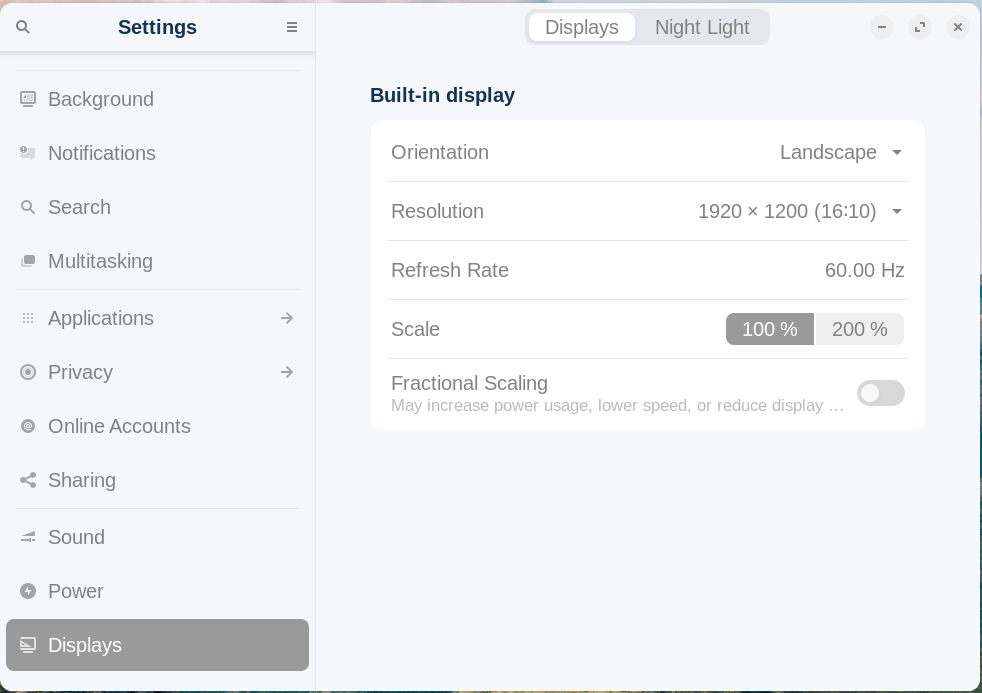Click the Fractional Scaling description text
The width and height of the screenshot is (982, 693).
(617, 406)
